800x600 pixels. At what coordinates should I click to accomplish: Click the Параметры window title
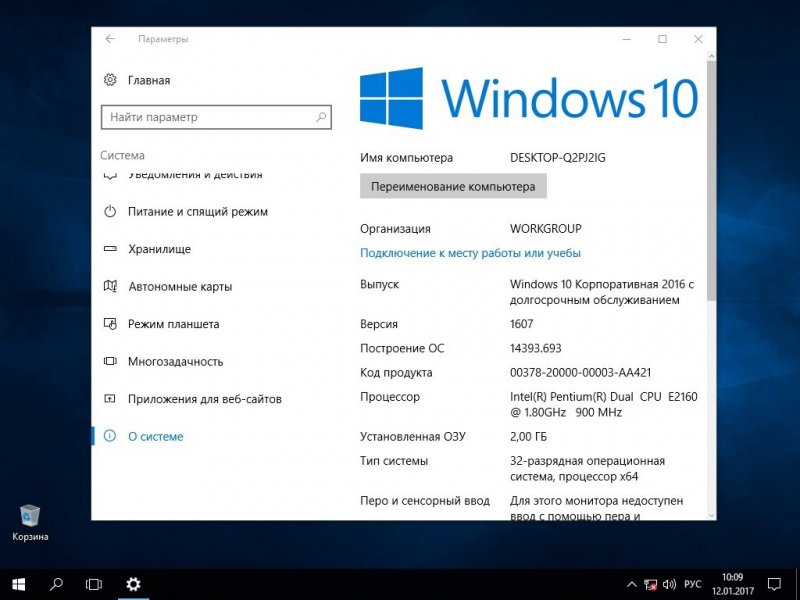point(163,39)
